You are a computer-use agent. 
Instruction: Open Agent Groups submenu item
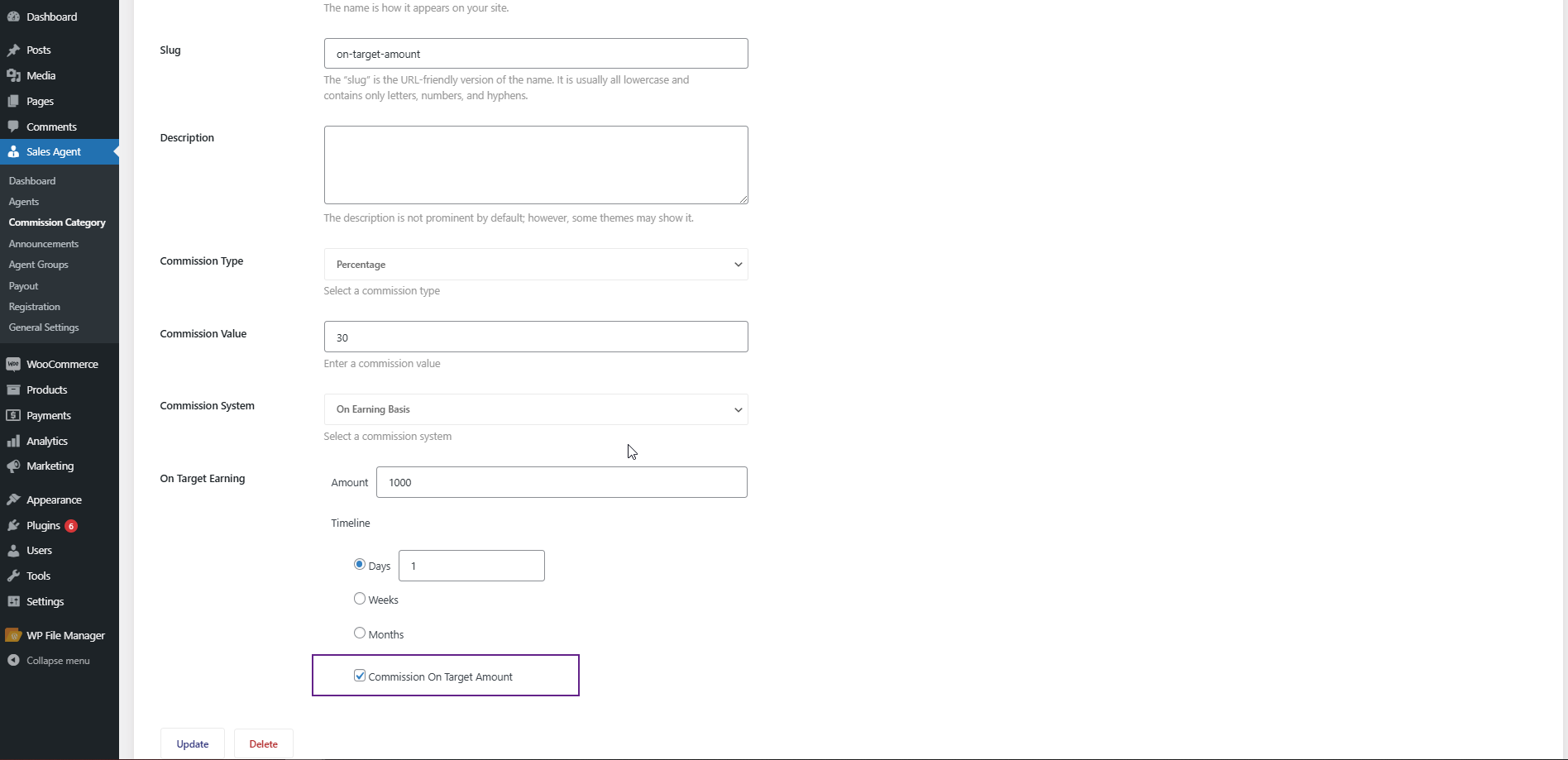[x=39, y=265]
